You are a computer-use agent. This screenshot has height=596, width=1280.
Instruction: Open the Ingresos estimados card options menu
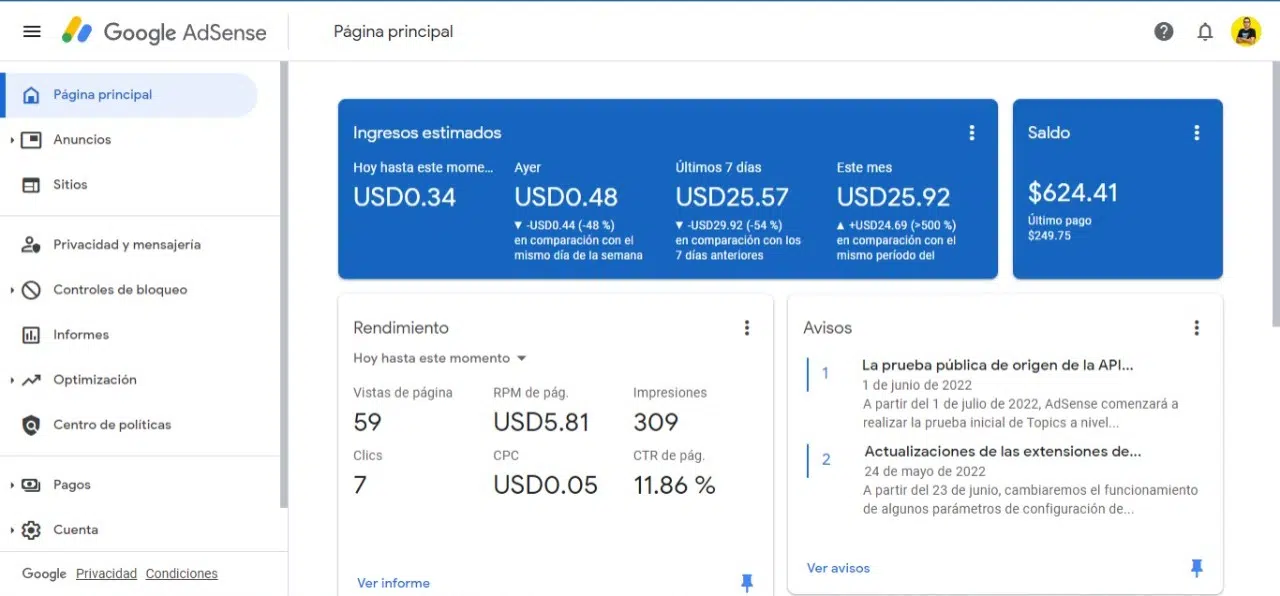(x=972, y=133)
